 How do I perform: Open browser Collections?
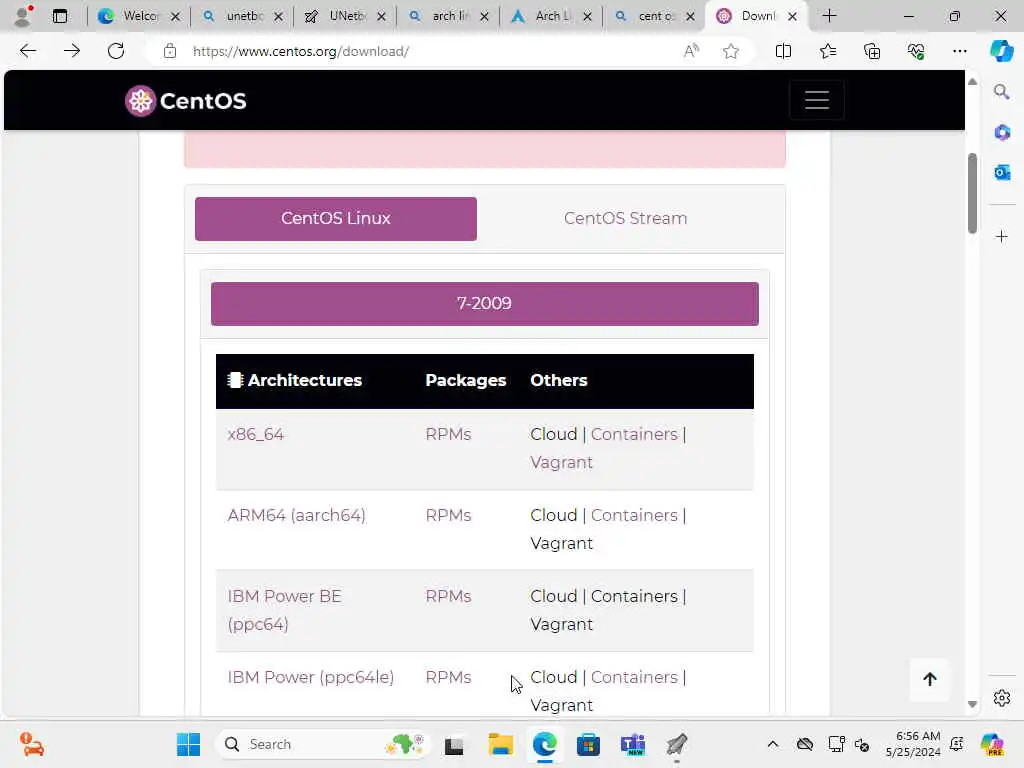click(x=872, y=51)
